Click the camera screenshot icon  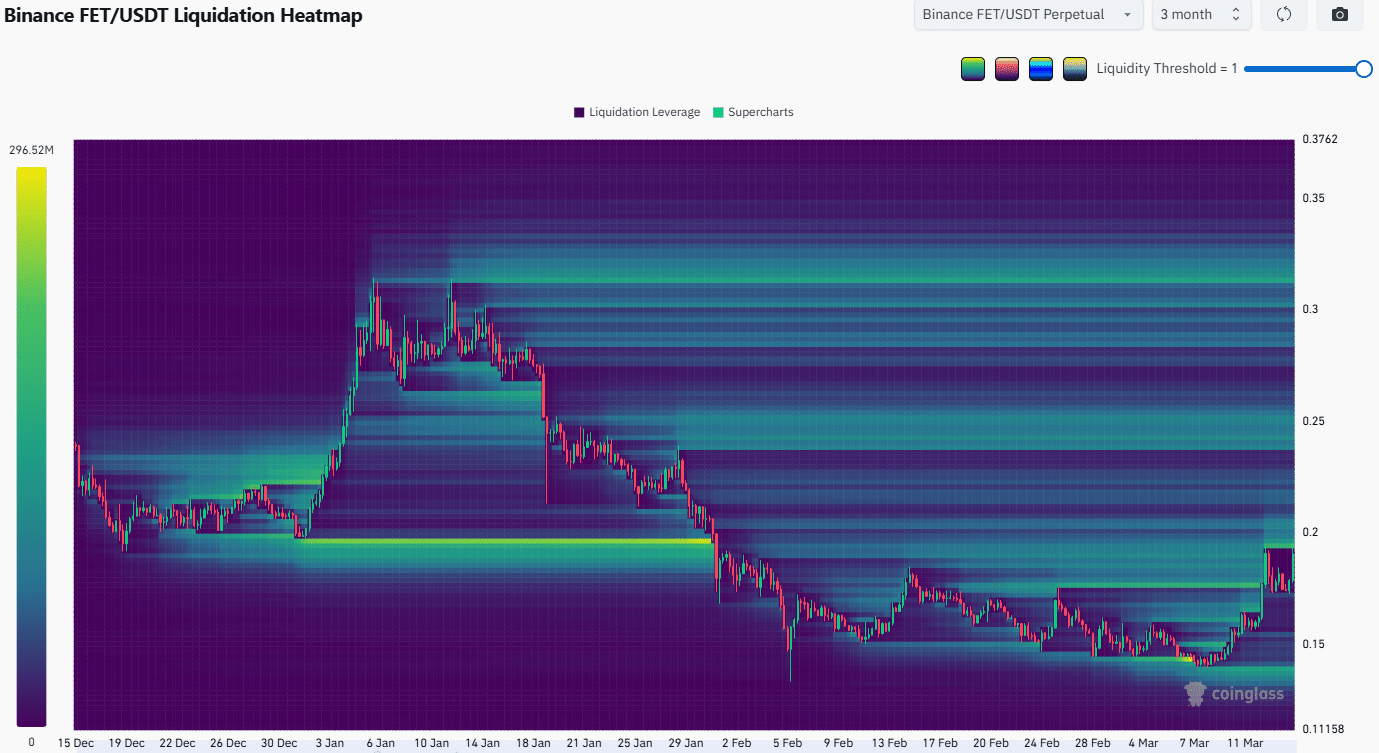tap(1339, 15)
